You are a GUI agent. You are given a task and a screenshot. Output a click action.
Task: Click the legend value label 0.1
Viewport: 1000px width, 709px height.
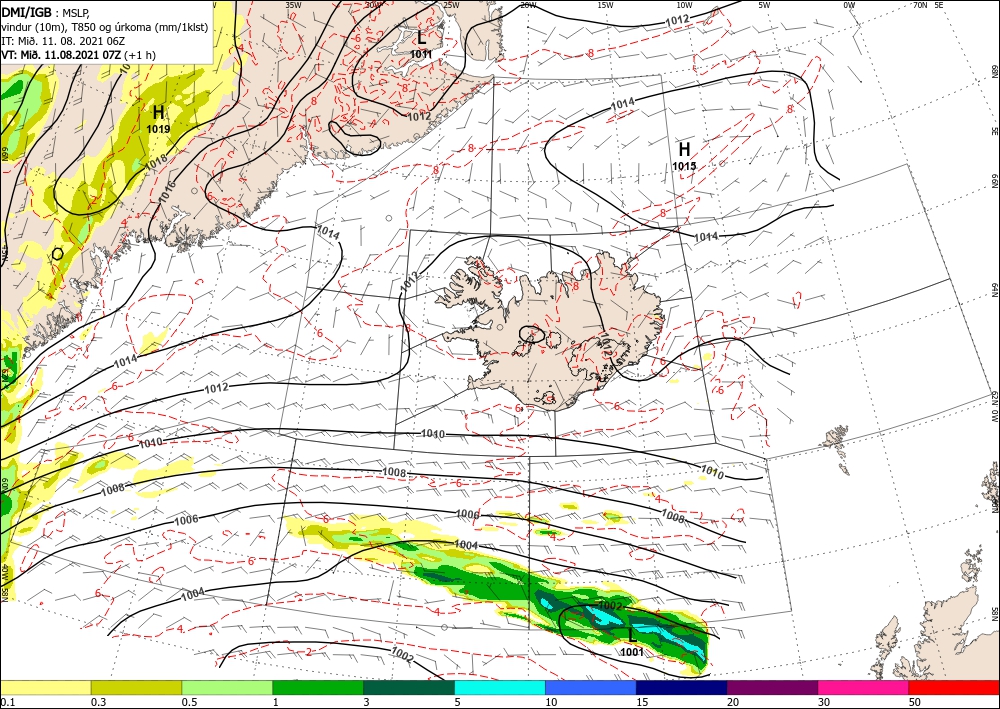click(x=6, y=702)
